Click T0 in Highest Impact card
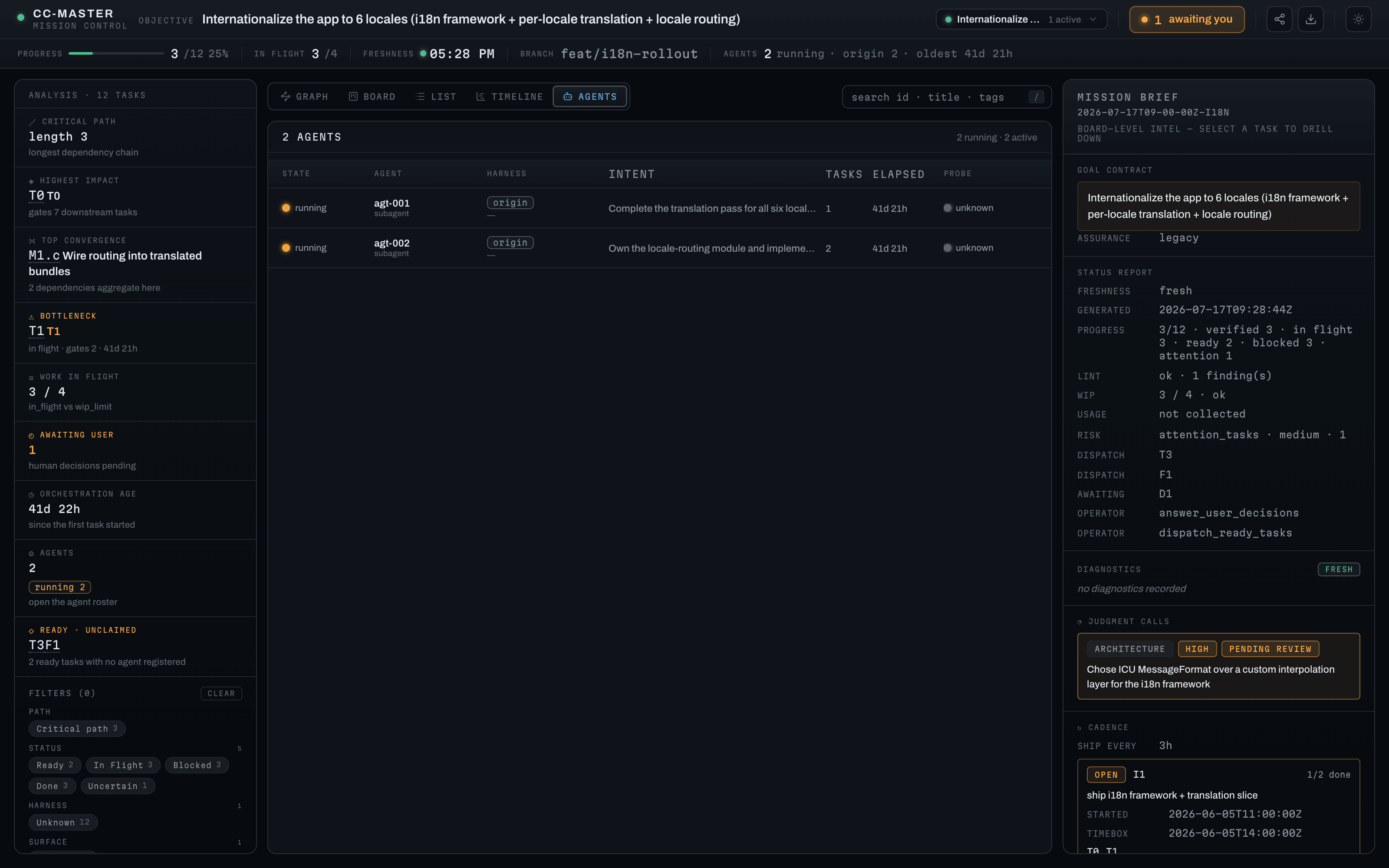Viewport: 1389px width, 868px height. coord(36,196)
